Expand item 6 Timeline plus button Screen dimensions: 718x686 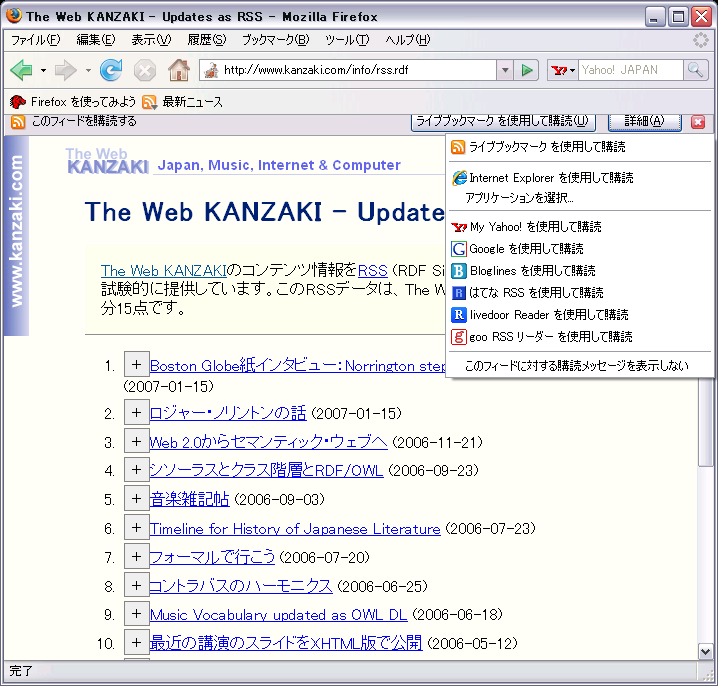coord(136,528)
